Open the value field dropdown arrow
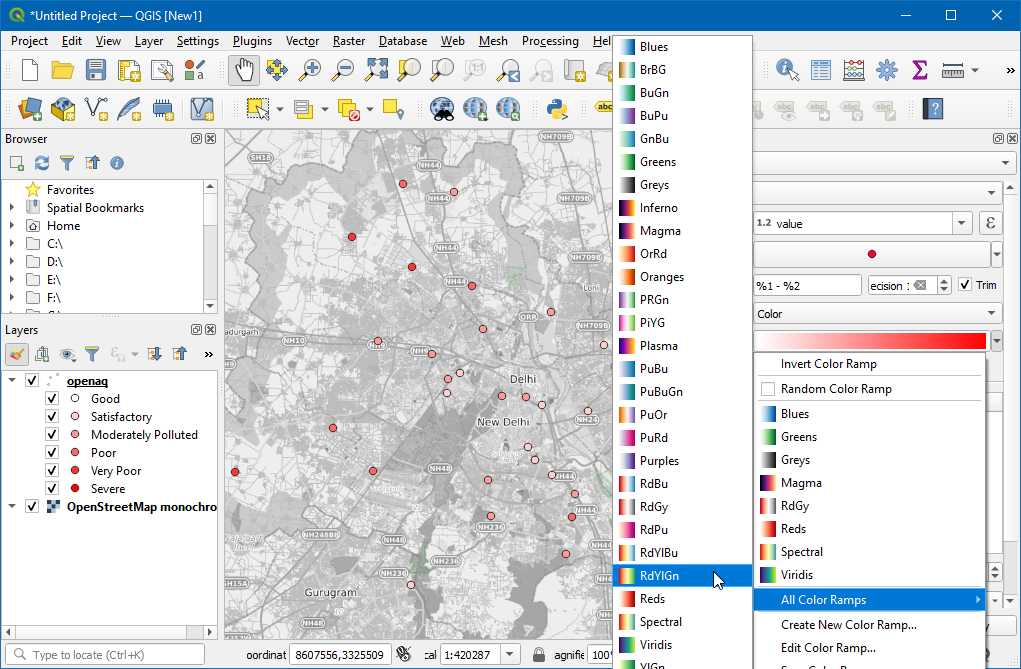The width and height of the screenshot is (1021, 669). (962, 223)
